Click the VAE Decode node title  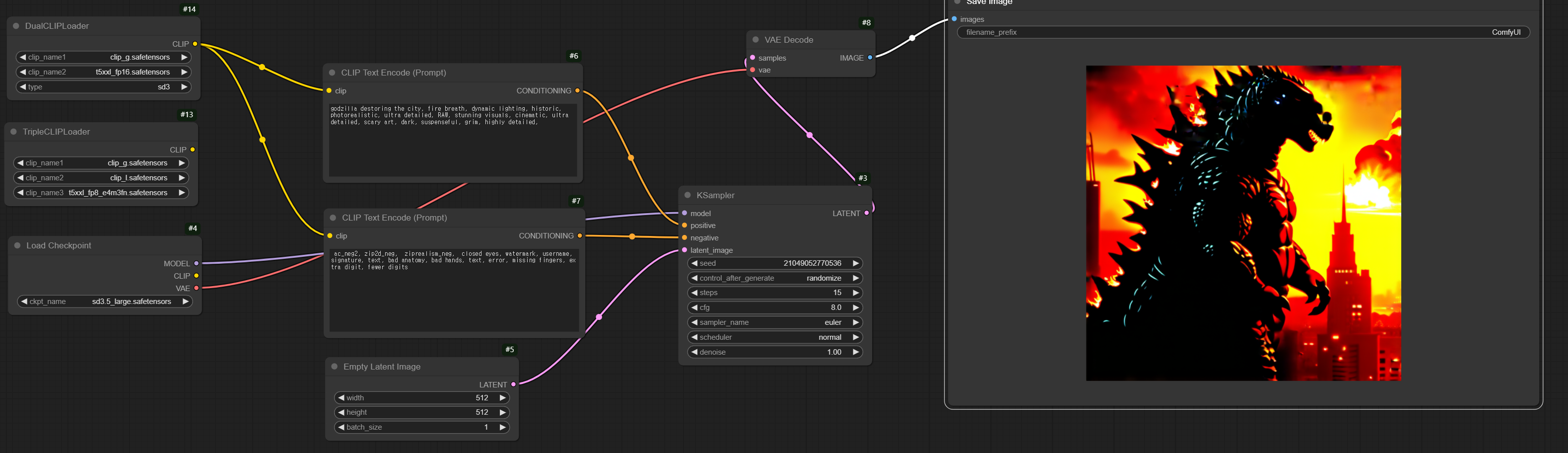click(x=789, y=40)
